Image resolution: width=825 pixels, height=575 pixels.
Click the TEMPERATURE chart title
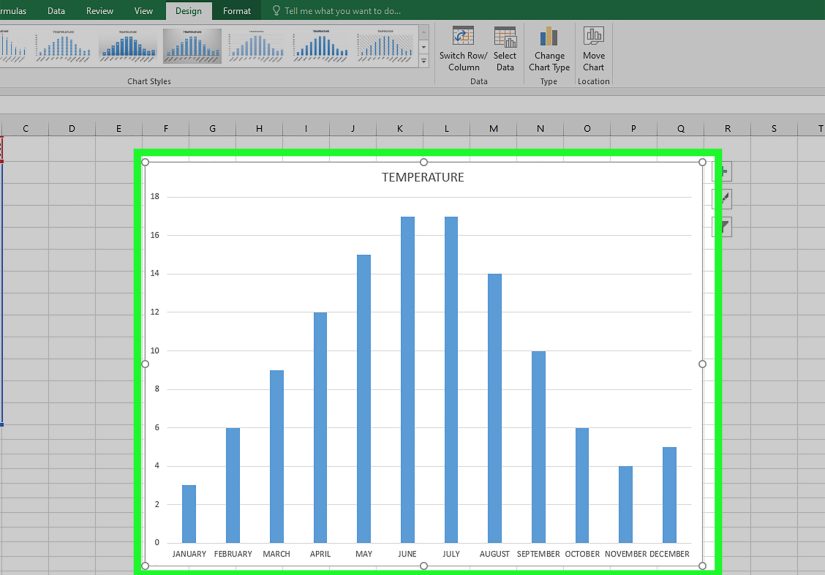tap(423, 177)
